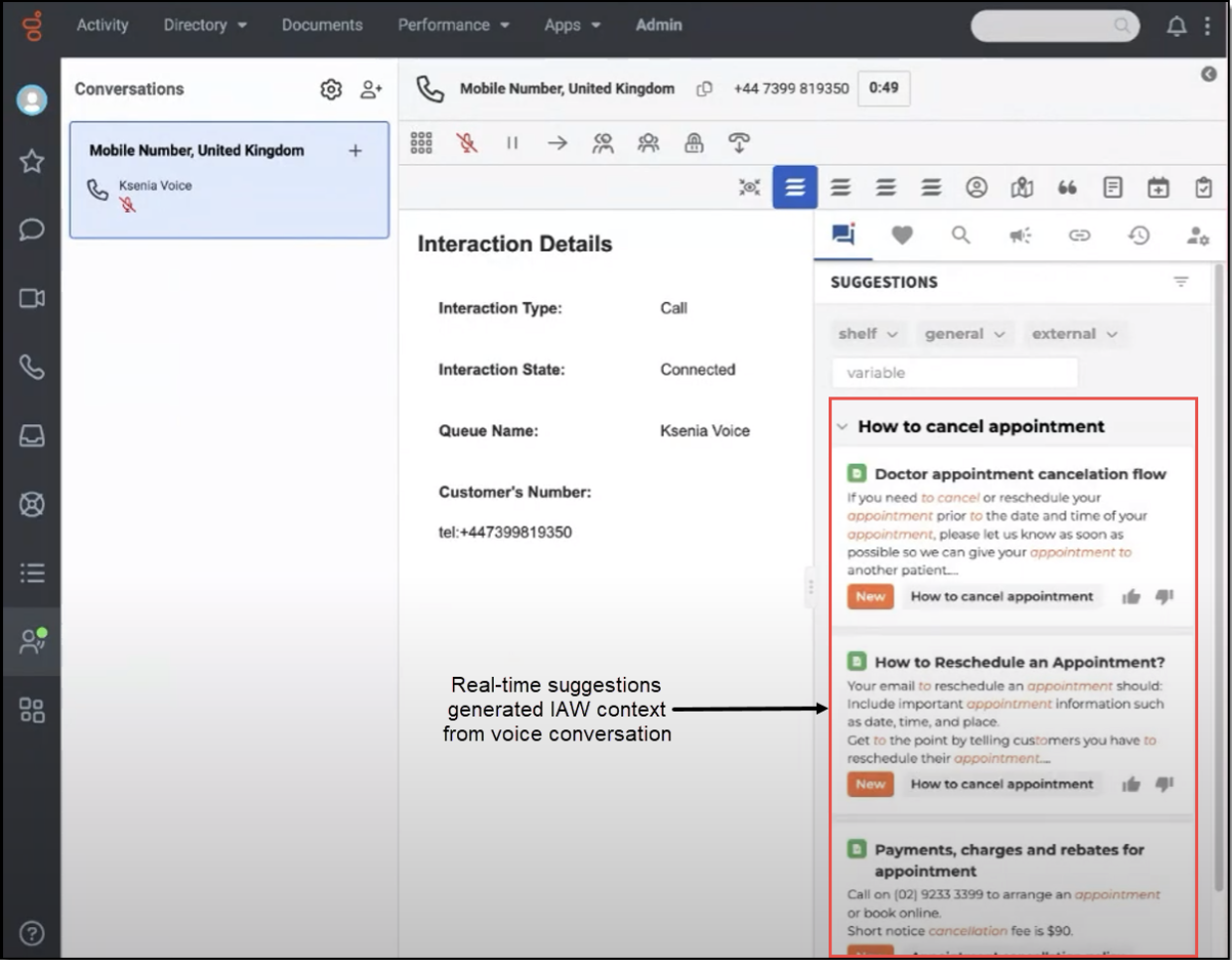Click the tag under How to Reschedule card
Viewport: 1232px width, 960px height.
click(x=1001, y=784)
